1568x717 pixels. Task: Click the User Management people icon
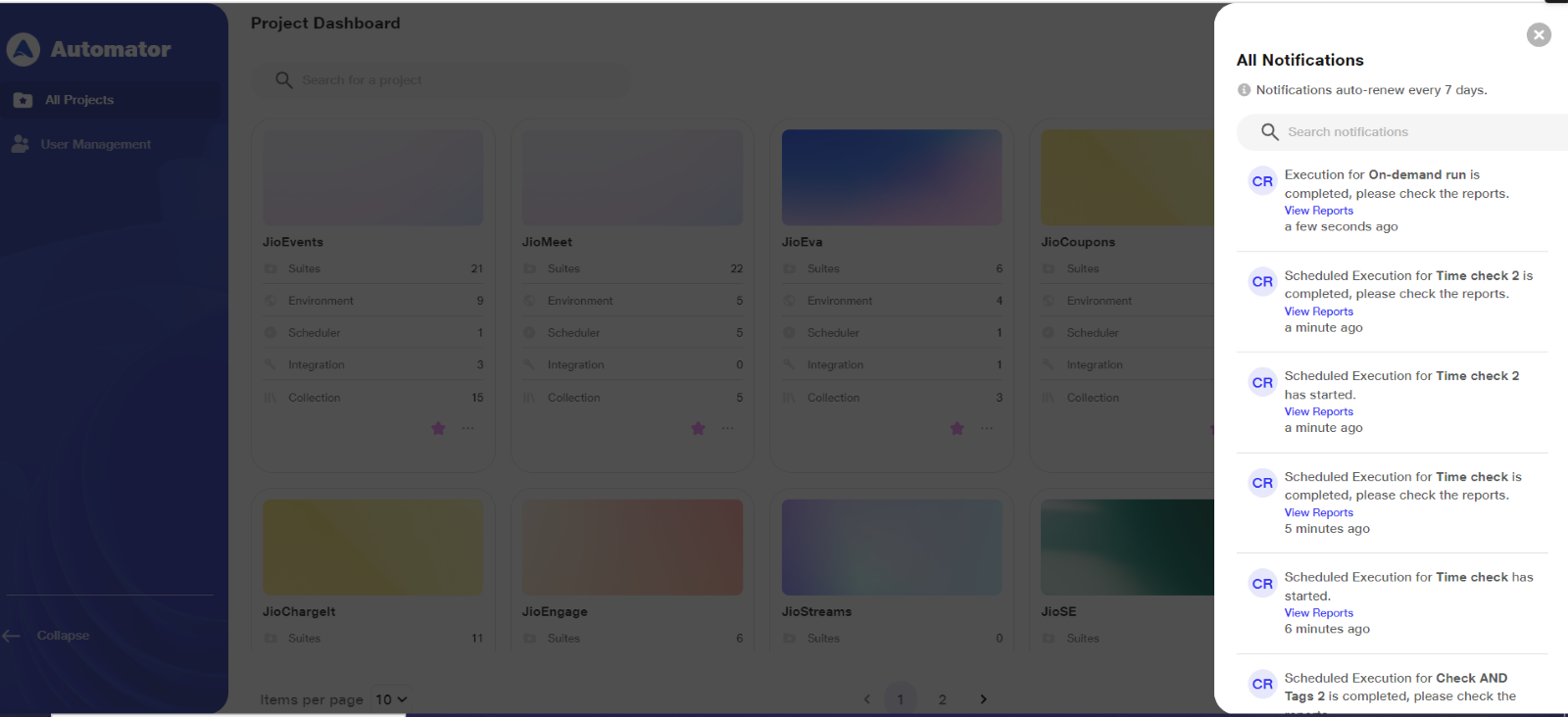pos(20,144)
